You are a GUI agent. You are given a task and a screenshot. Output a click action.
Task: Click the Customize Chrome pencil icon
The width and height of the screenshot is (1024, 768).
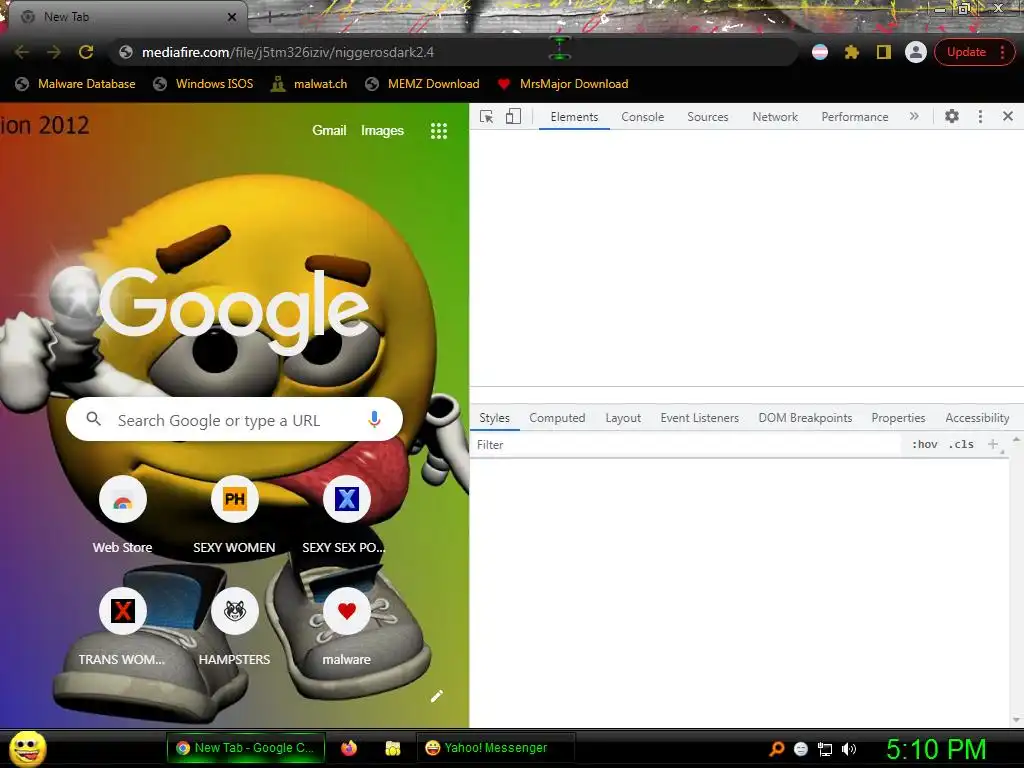pos(437,696)
